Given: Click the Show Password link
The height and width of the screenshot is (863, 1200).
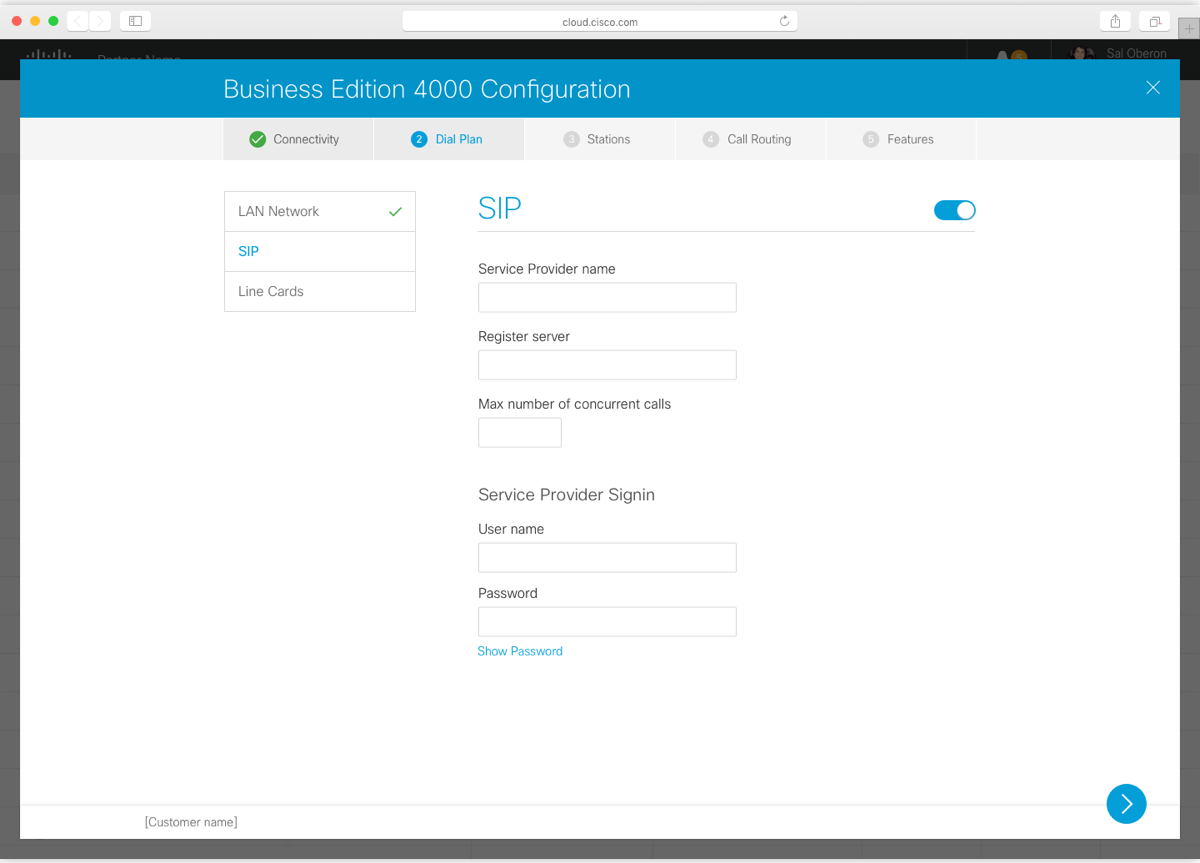Looking at the screenshot, I should coord(520,651).
